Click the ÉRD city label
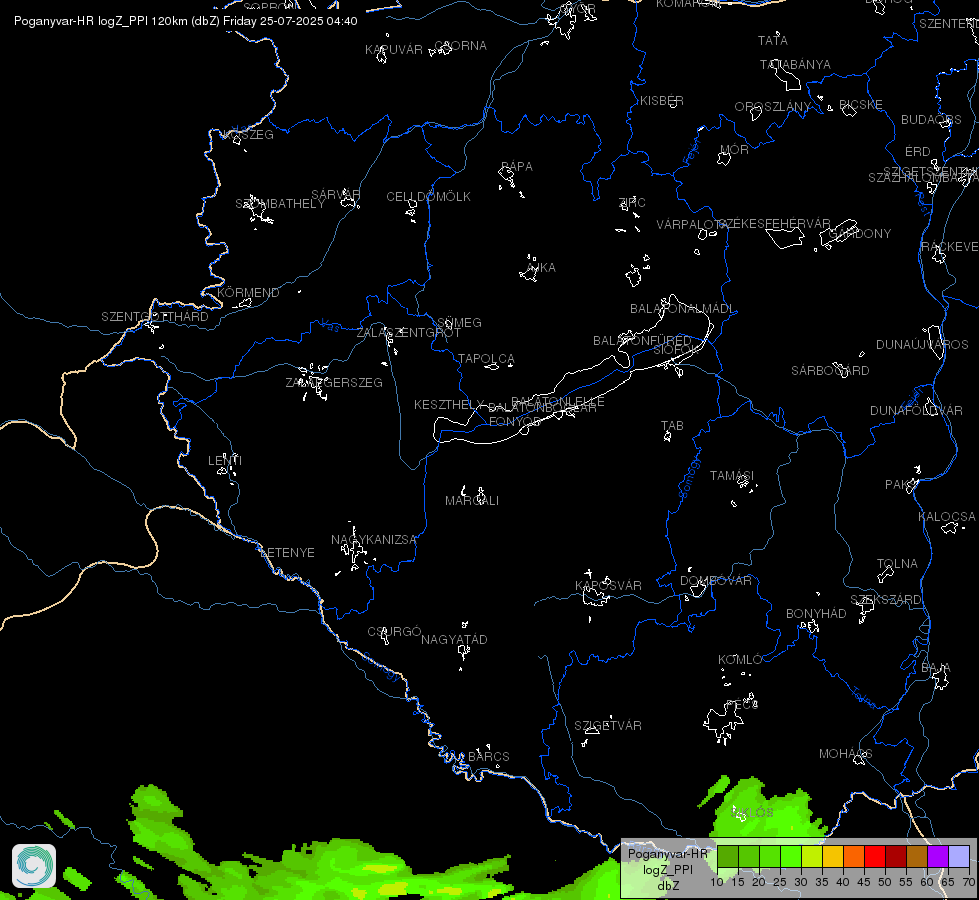The width and height of the screenshot is (979, 900). pyautogui.click(x=918, y=152)
